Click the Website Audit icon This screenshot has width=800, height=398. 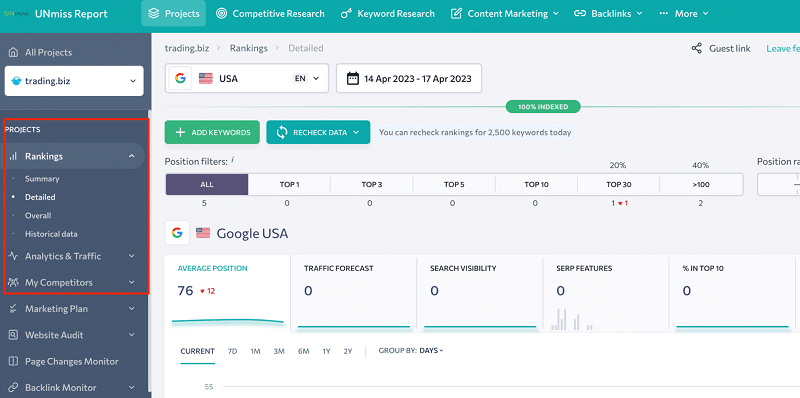[x=14, y=335]
